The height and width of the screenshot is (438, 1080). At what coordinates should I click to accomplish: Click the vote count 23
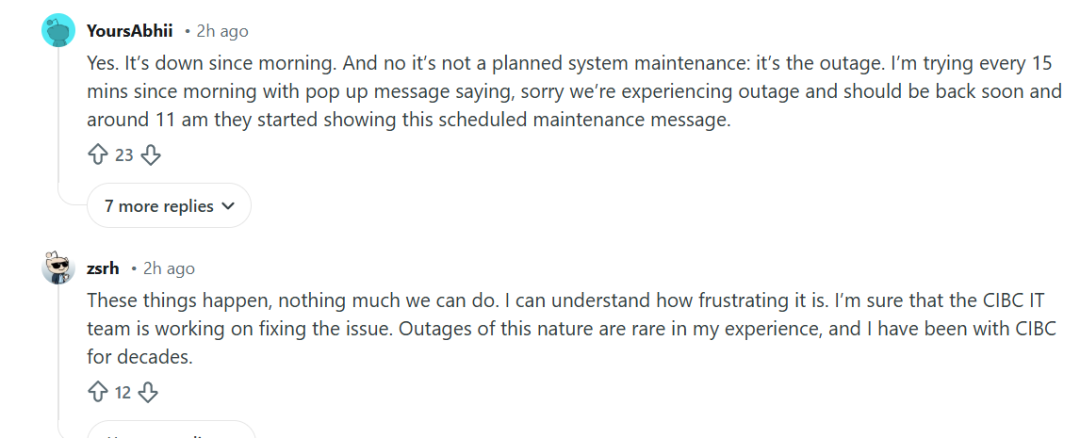124,155
